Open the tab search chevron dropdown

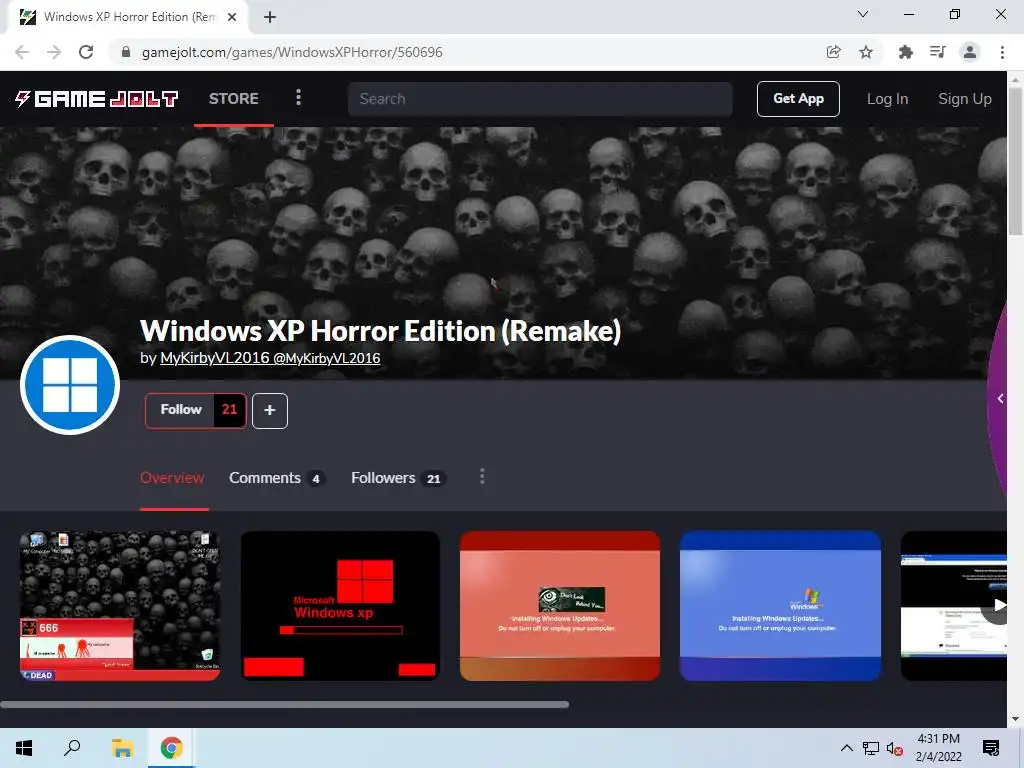click(863, 14)
